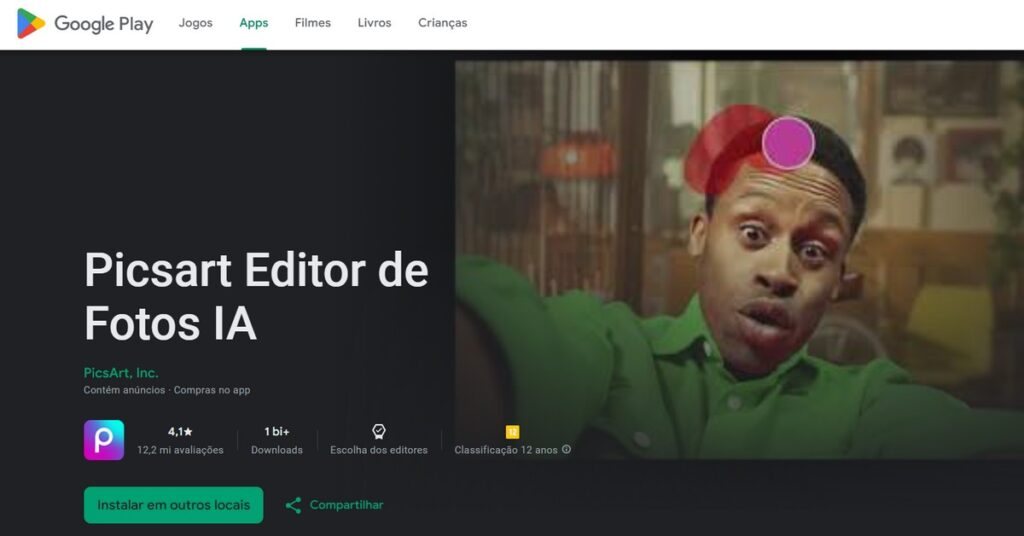Image resolution: width=1024 pixels, height=536 pixels.
Task: View the 4,1 star rating
Action: (180, 432)
